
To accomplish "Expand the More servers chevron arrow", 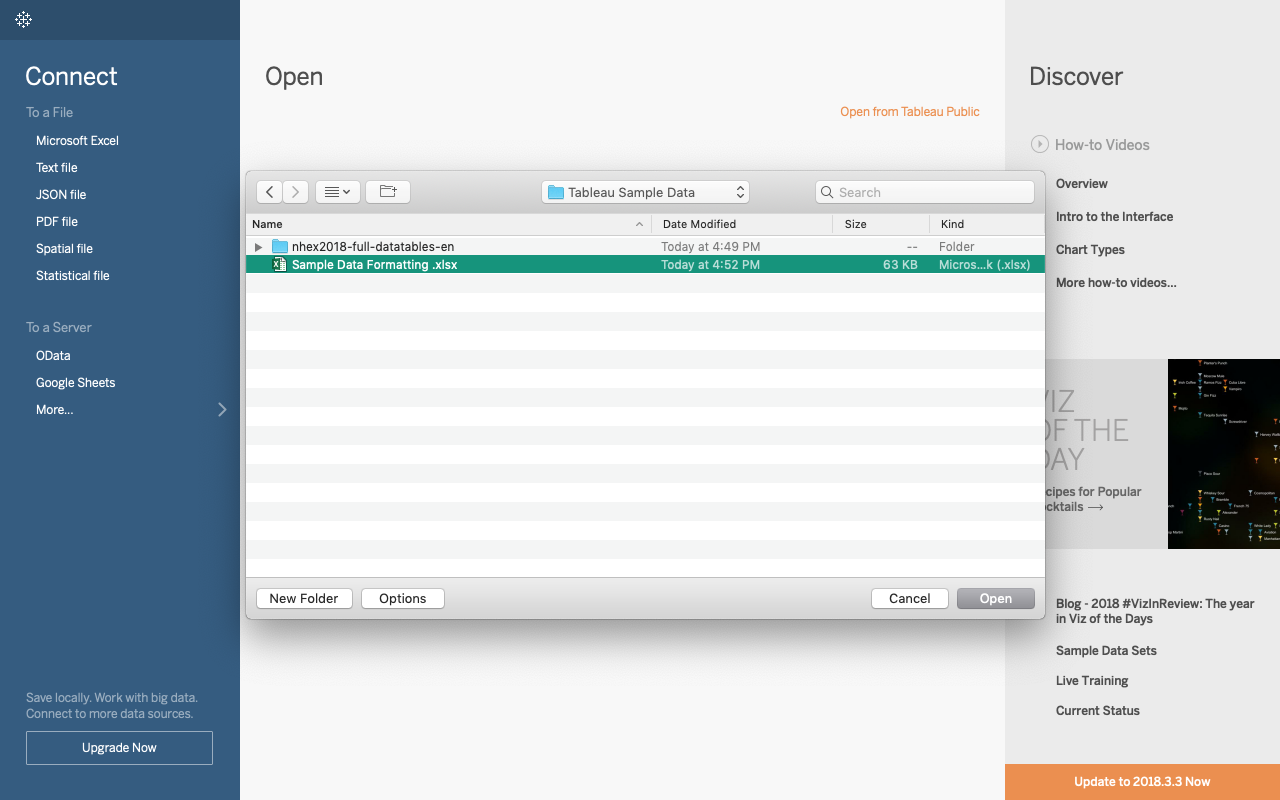I will tap(222, 409).
